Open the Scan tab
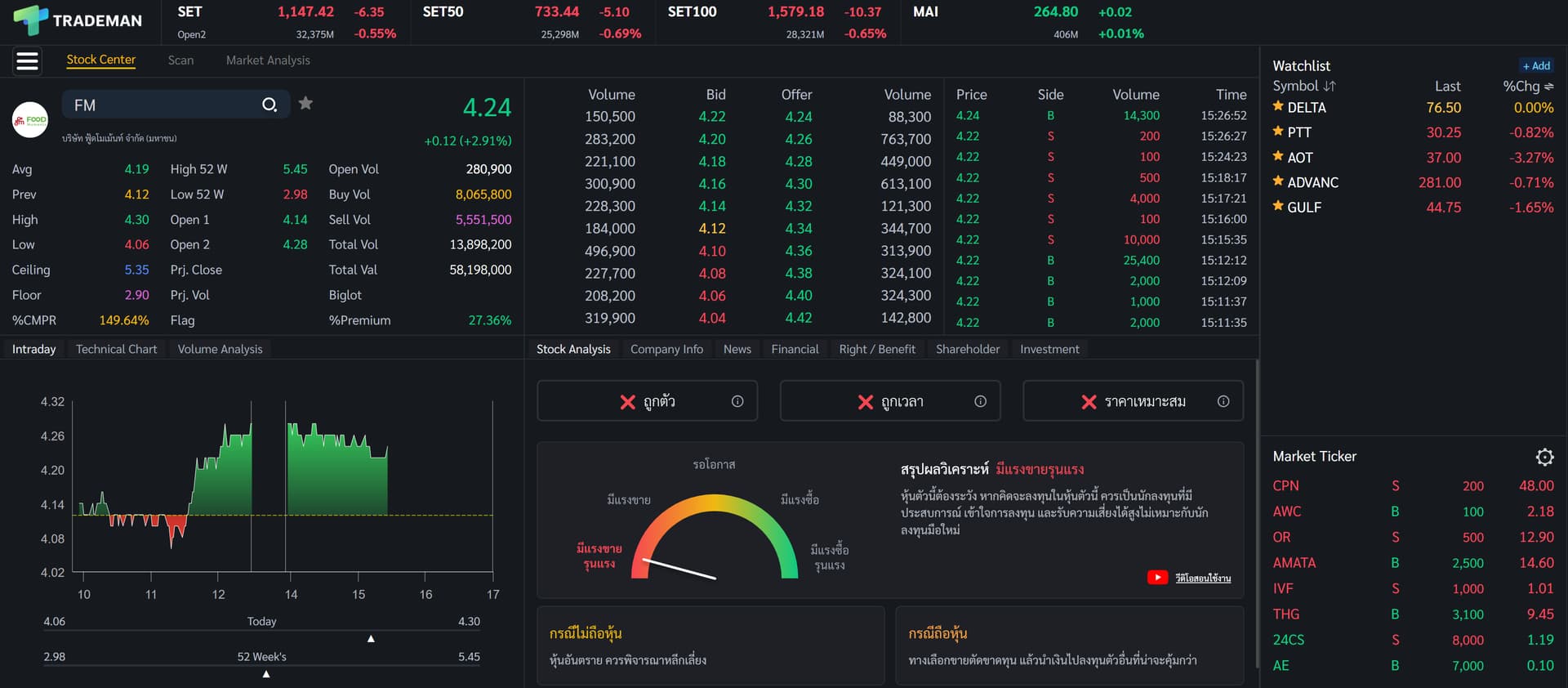This screenshot has height=688, width=1568. tap(180, 60)
